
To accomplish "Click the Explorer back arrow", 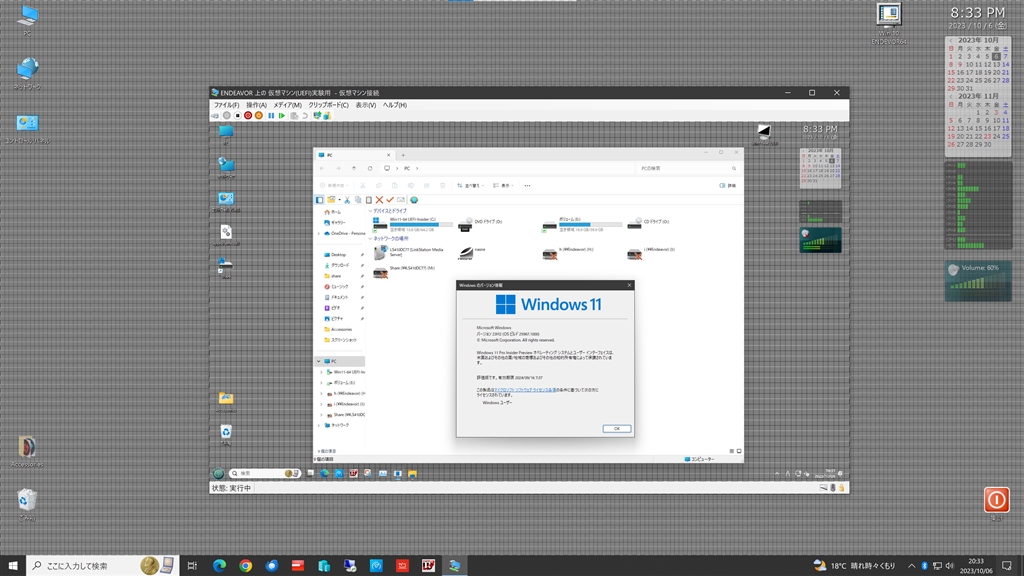I will (322, 168).
